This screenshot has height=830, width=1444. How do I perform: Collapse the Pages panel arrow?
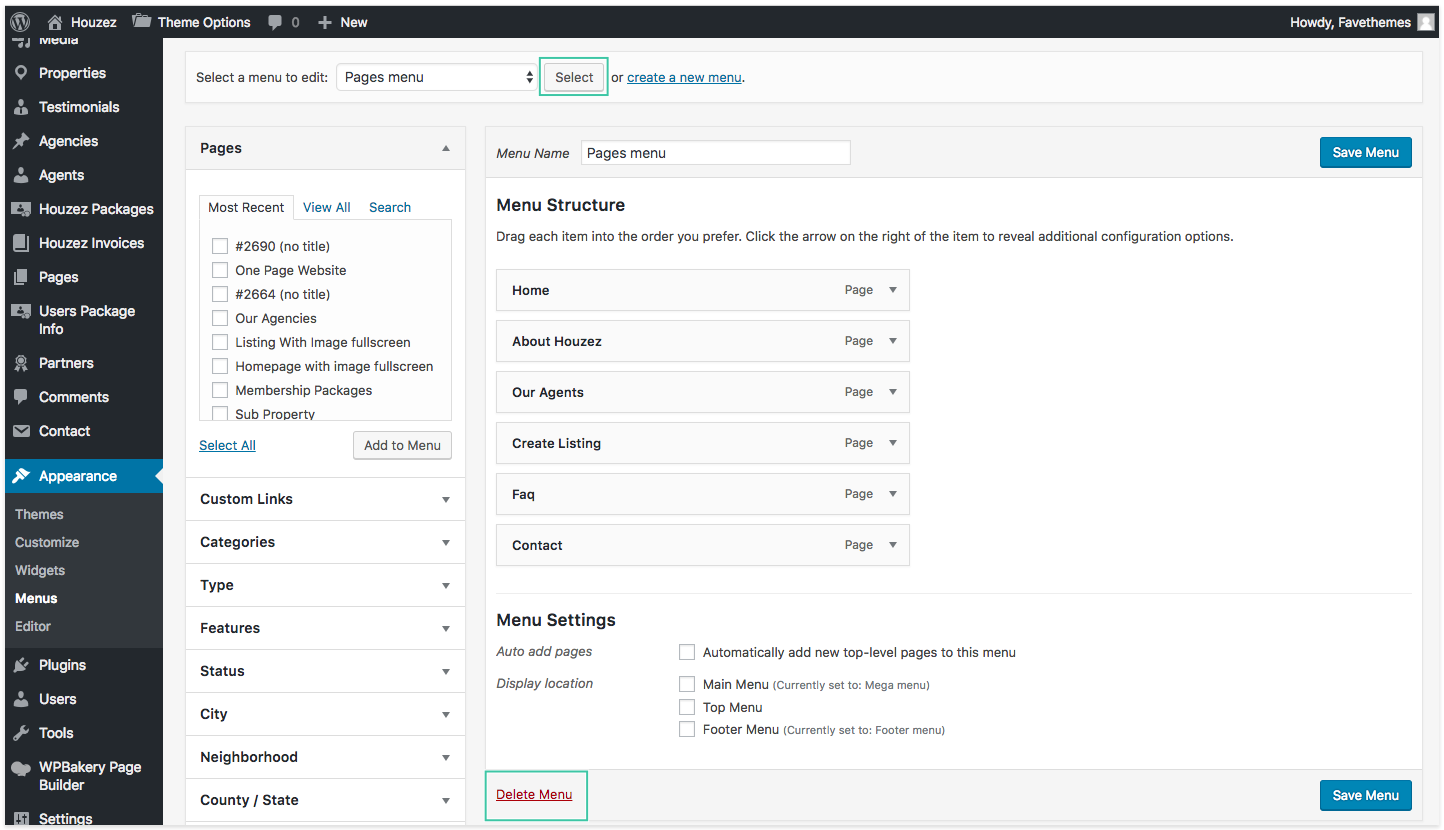[x=446, y=148]
